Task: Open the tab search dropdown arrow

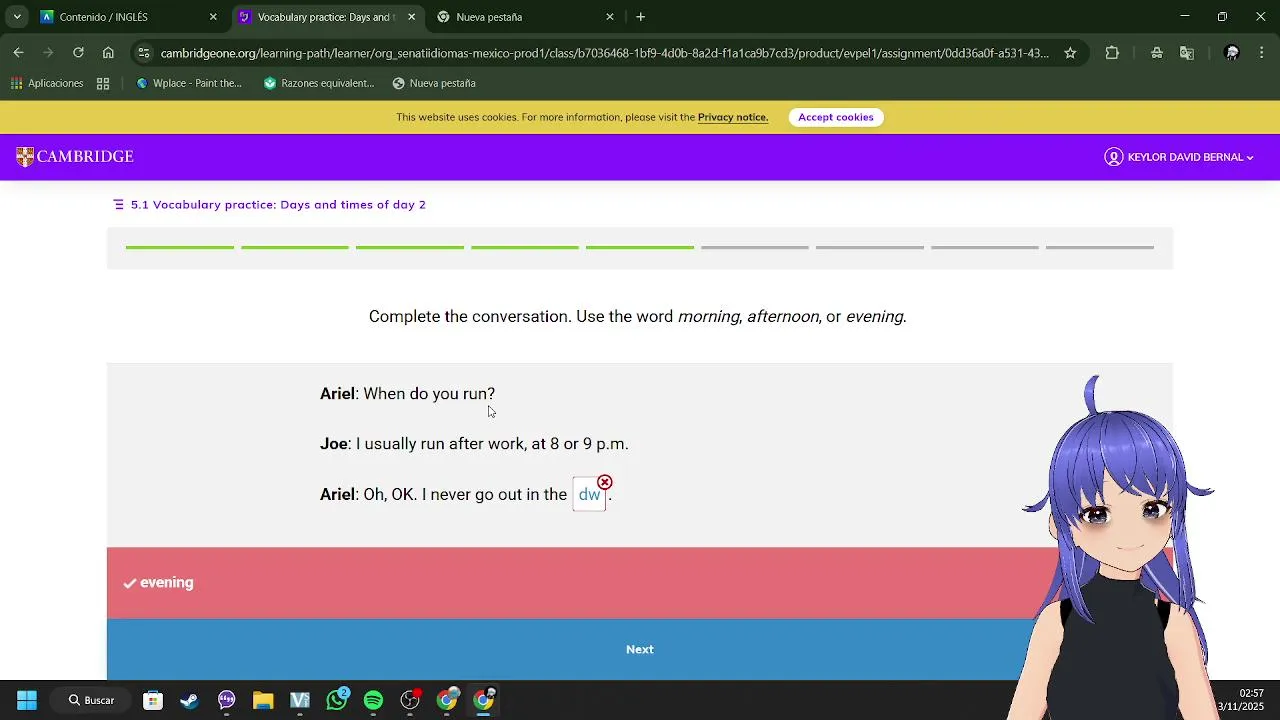Action: tap(17, 17)
